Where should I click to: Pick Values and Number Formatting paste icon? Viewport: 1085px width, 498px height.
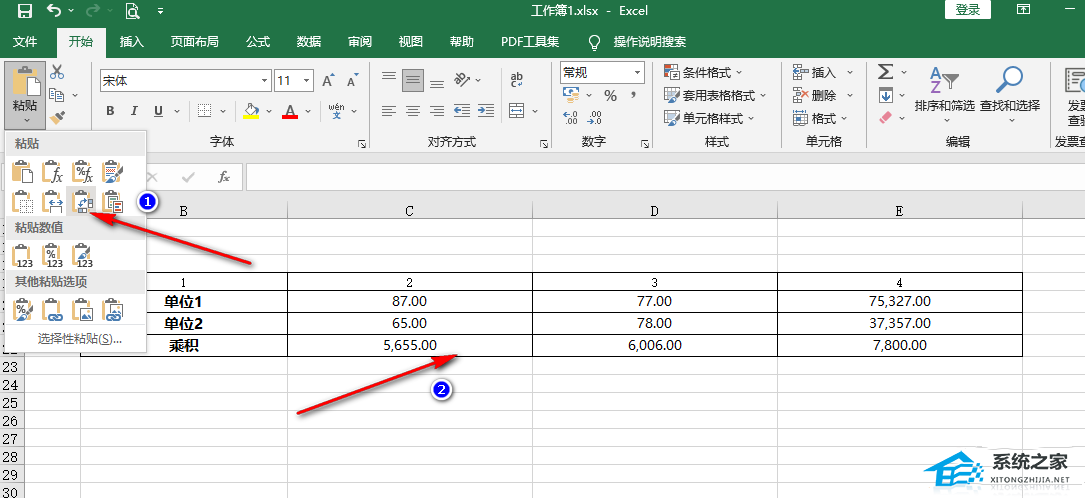pos(53,256)
